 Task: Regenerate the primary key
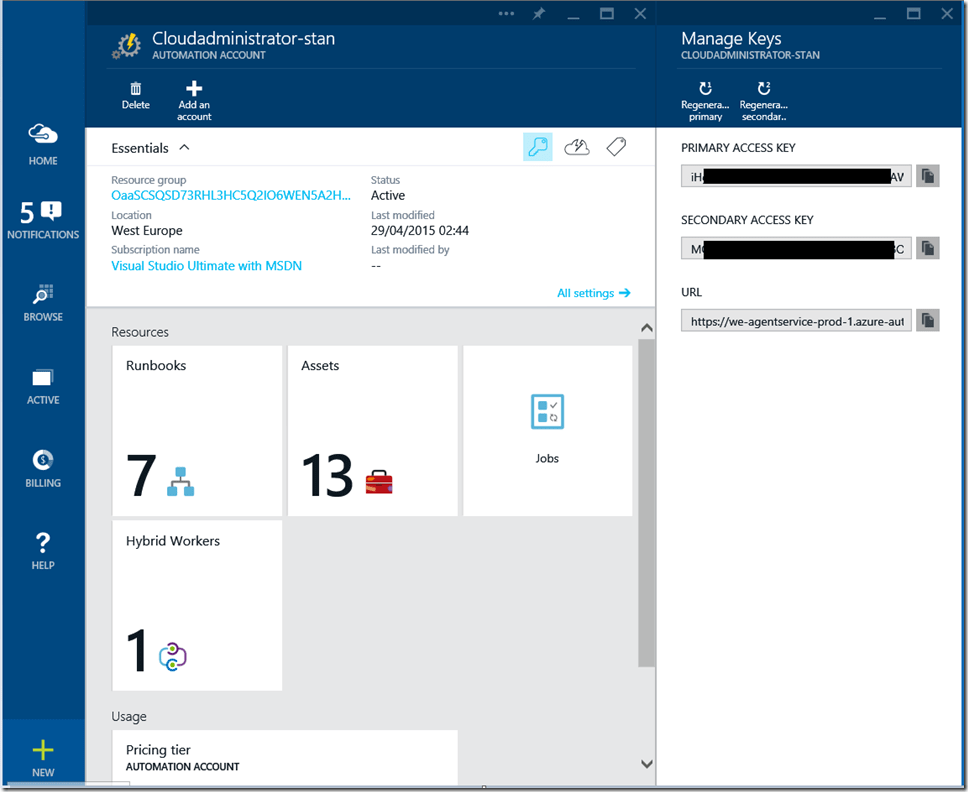pyautogui.click(x=705, y=89)
